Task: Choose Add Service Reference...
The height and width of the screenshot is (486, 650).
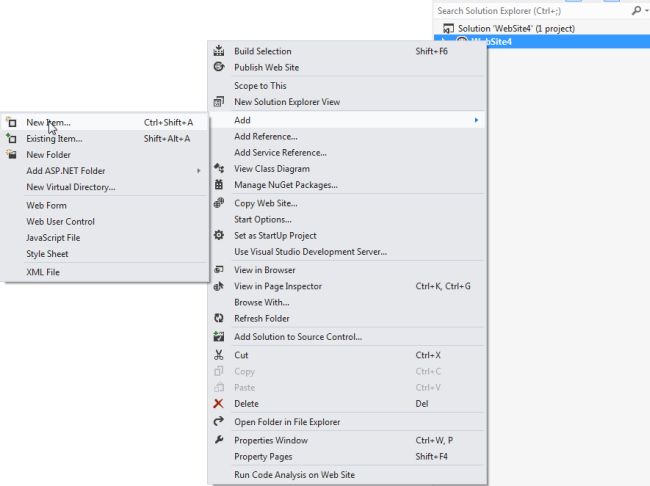Action: (347, 153)
